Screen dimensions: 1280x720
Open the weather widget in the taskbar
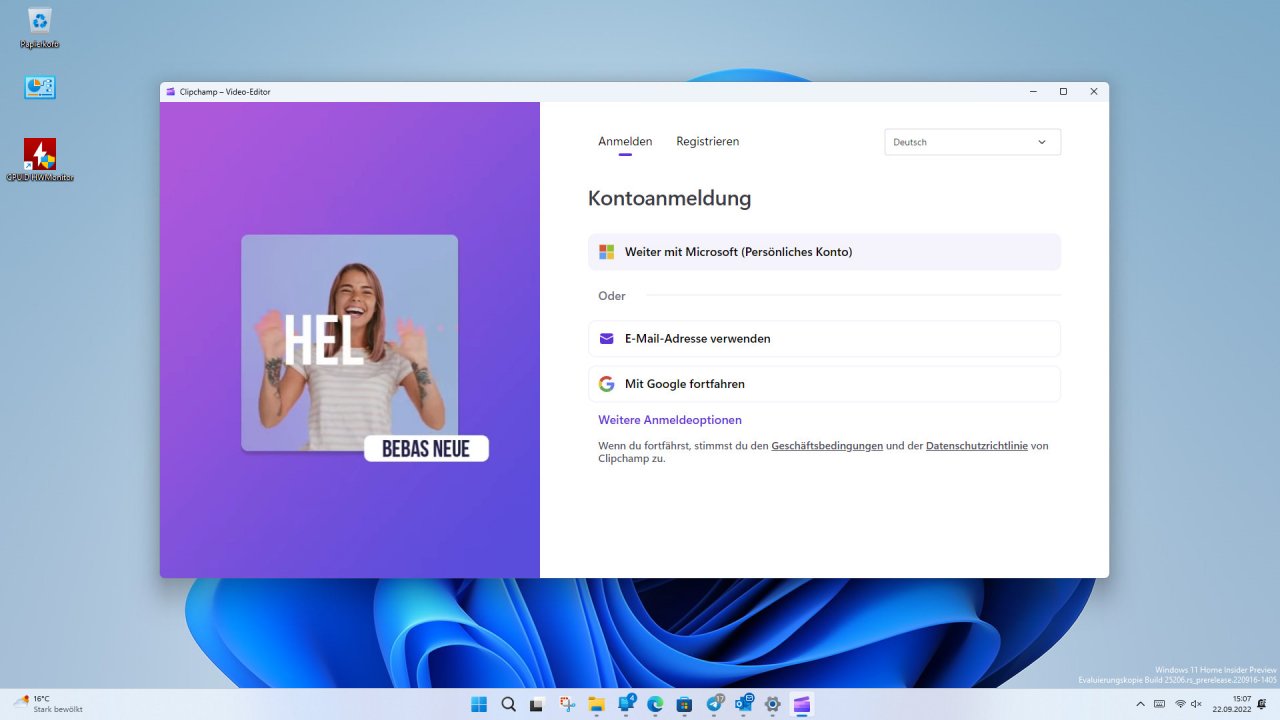[x=48, y=704]
